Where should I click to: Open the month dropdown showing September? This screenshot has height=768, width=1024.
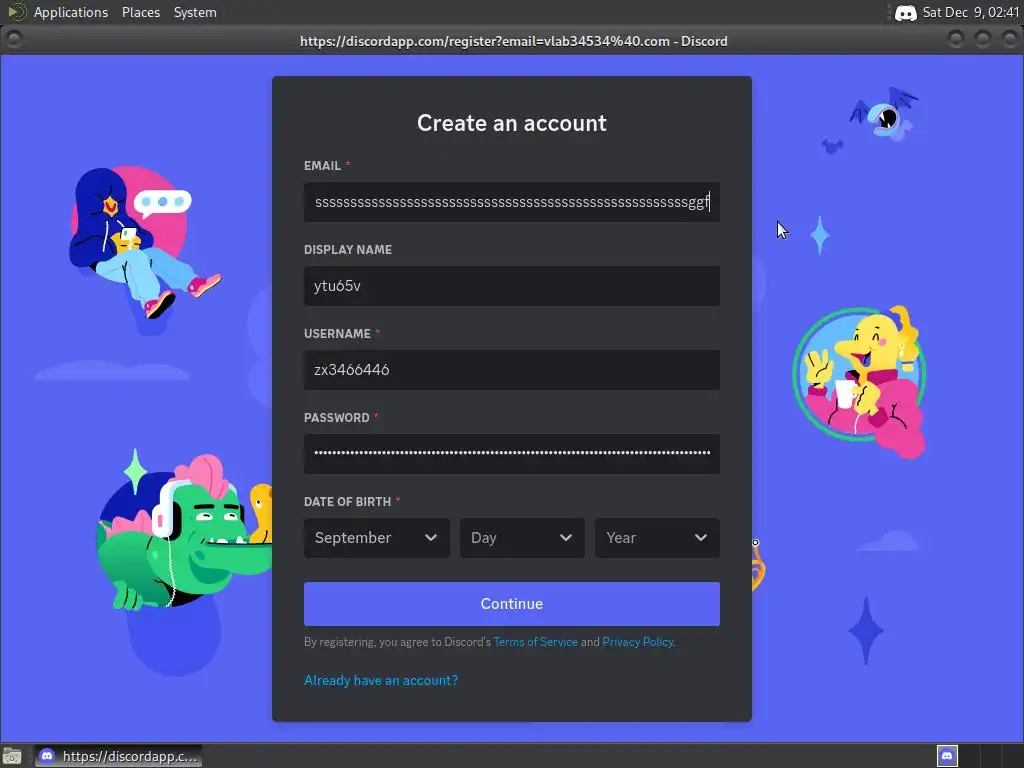pos(376,537)
